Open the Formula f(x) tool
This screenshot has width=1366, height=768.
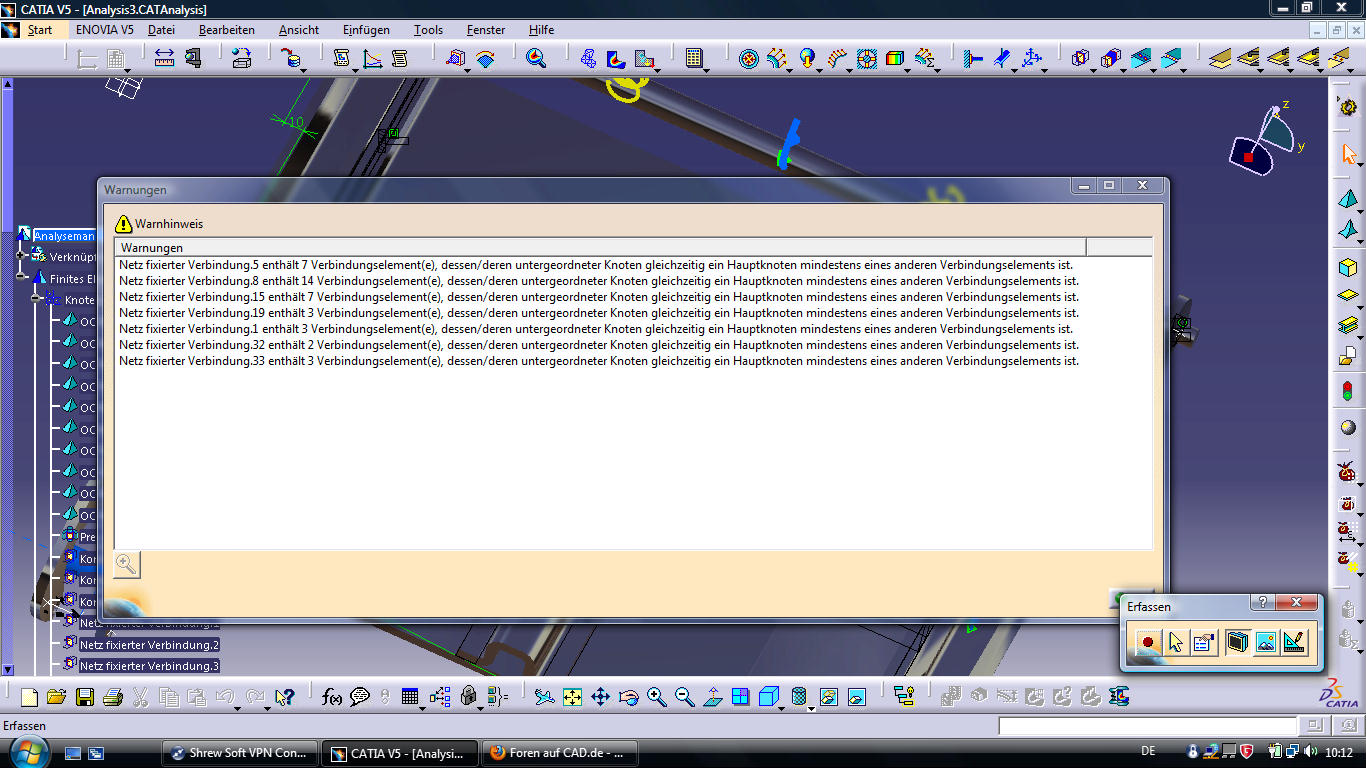pyautogui.click(x=333, y=697)
